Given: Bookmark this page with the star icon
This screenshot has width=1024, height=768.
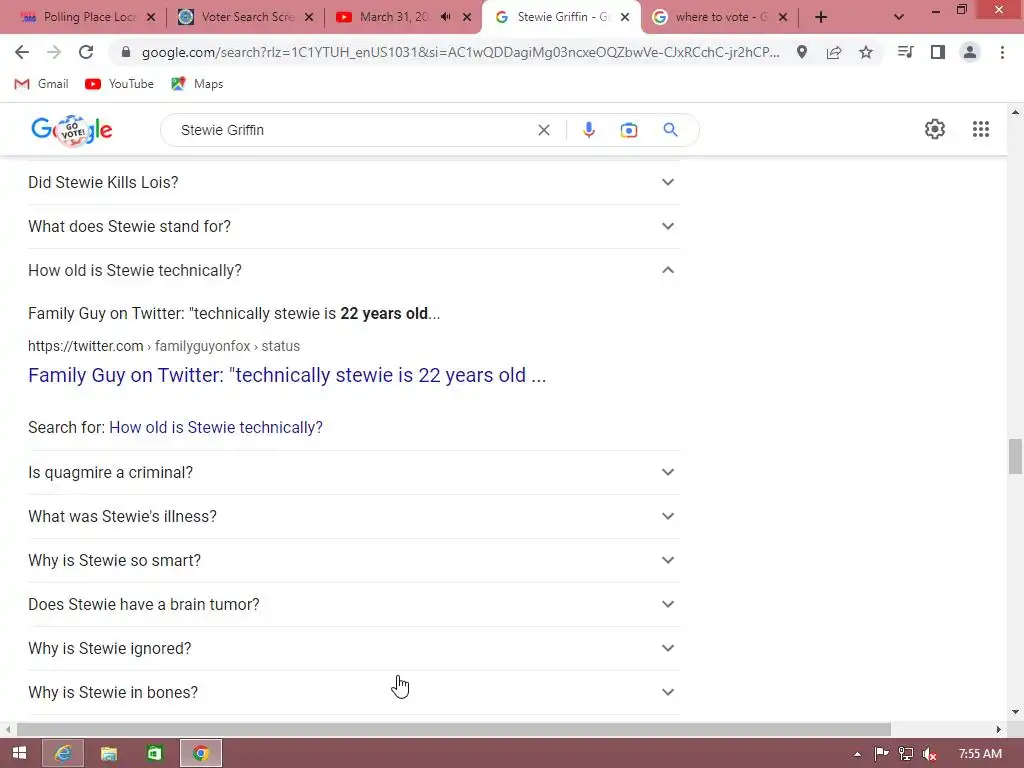Looking at the screenshot, I should click(865, 52).
